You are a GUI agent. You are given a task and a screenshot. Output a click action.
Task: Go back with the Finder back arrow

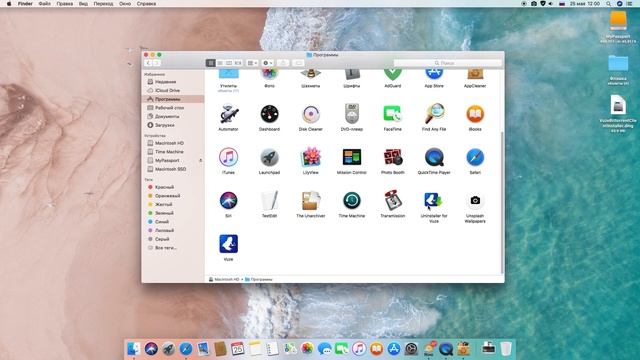tap(148, 63)
